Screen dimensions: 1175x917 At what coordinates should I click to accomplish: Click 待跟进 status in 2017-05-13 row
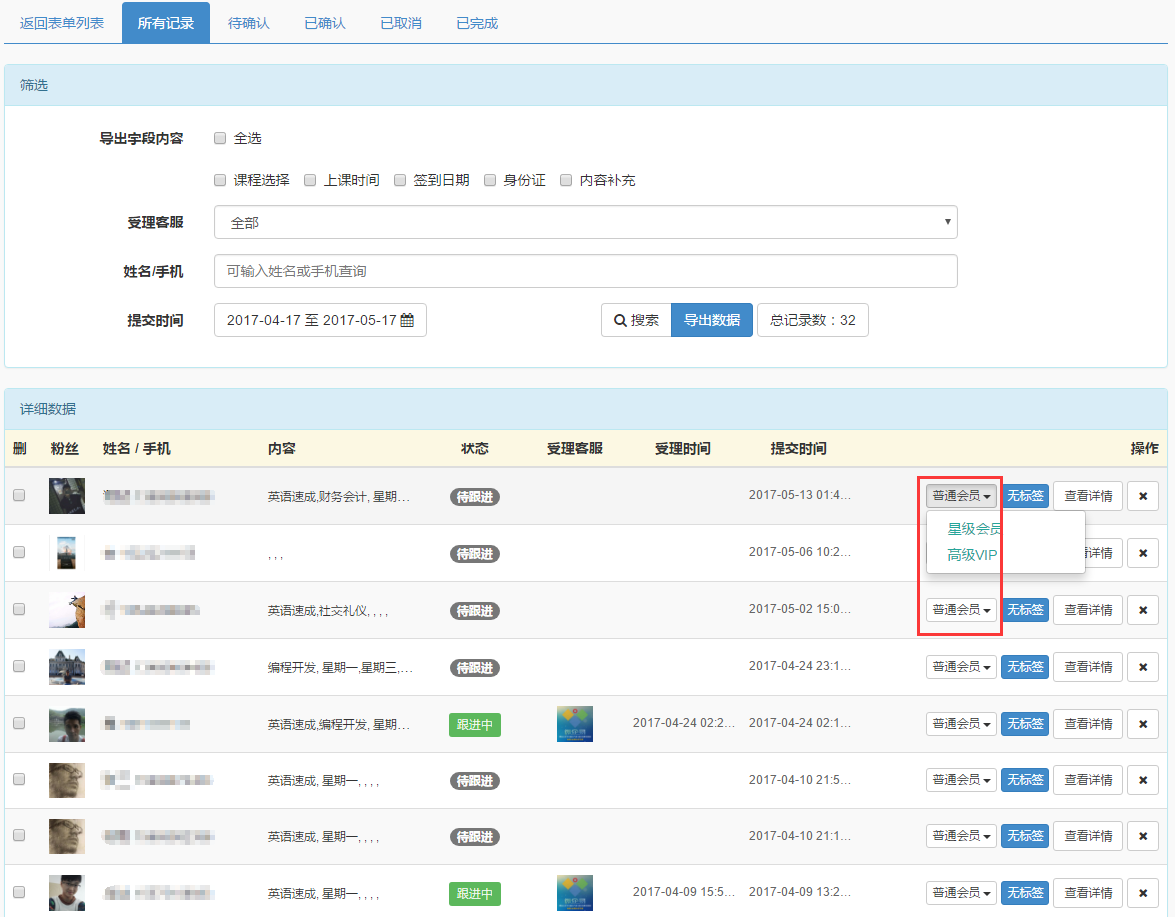[x=474, y=497]
